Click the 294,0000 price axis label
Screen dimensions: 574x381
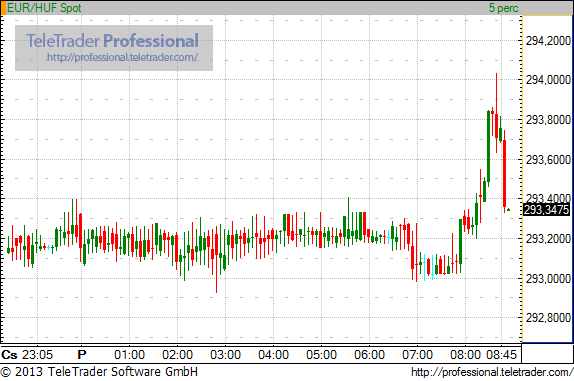pos(548,80)
